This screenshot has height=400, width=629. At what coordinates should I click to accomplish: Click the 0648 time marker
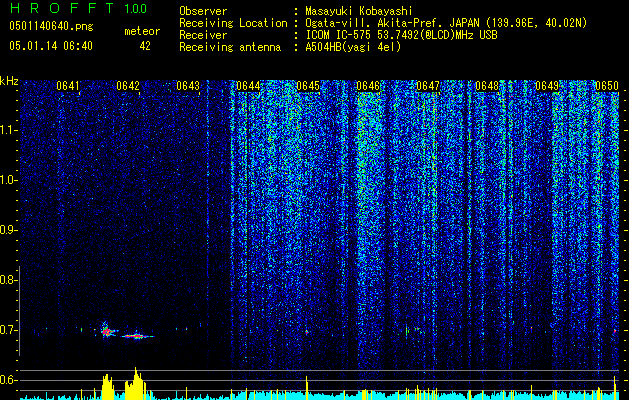pyautogui.click(x=487, y=86)
